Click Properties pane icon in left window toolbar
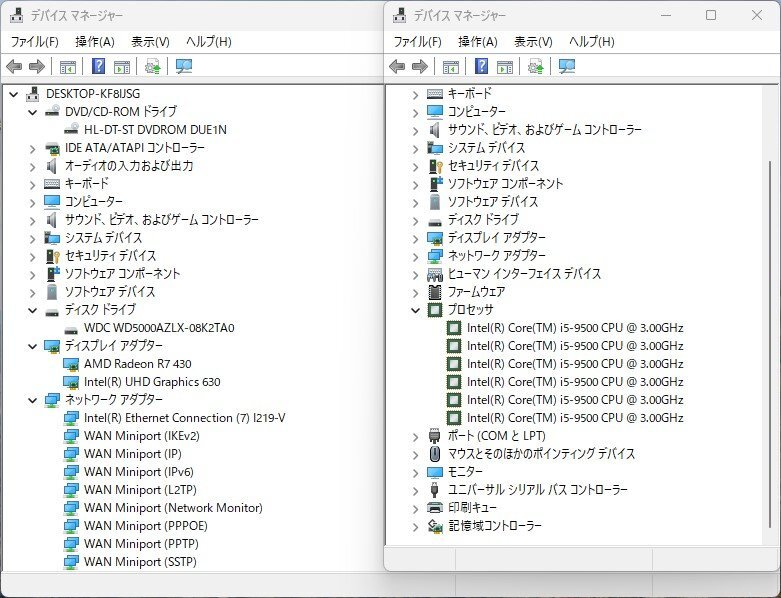Image resolution: width=781 pixels, height=598 pixels. [122, 67]
